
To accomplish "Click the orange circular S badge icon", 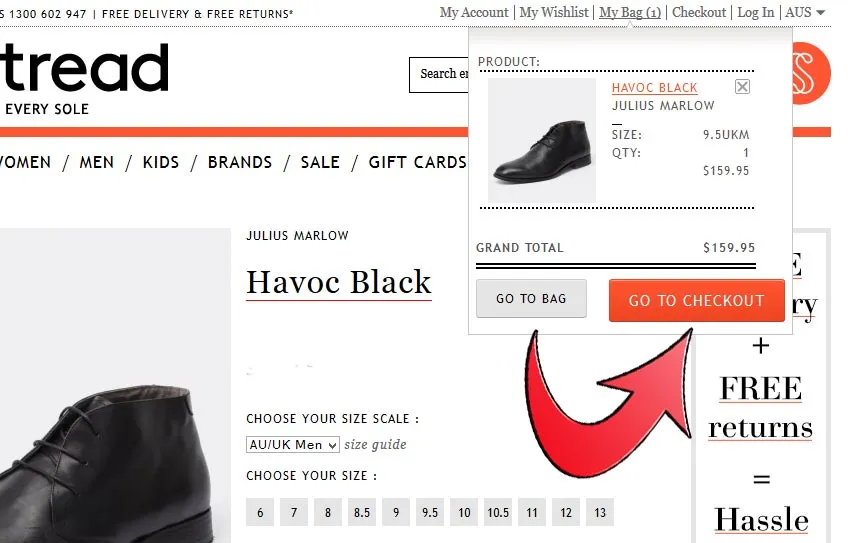I will 811,73.
